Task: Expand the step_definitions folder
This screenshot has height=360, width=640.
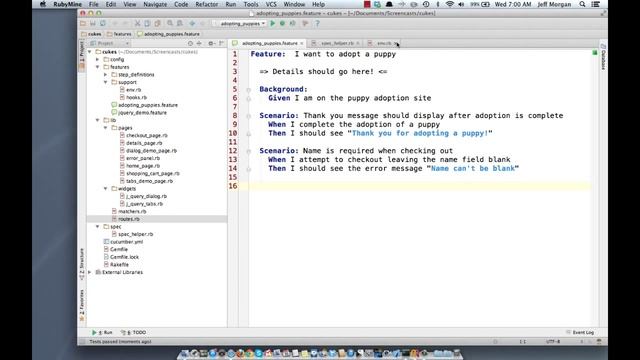Action: coord(105,75)
